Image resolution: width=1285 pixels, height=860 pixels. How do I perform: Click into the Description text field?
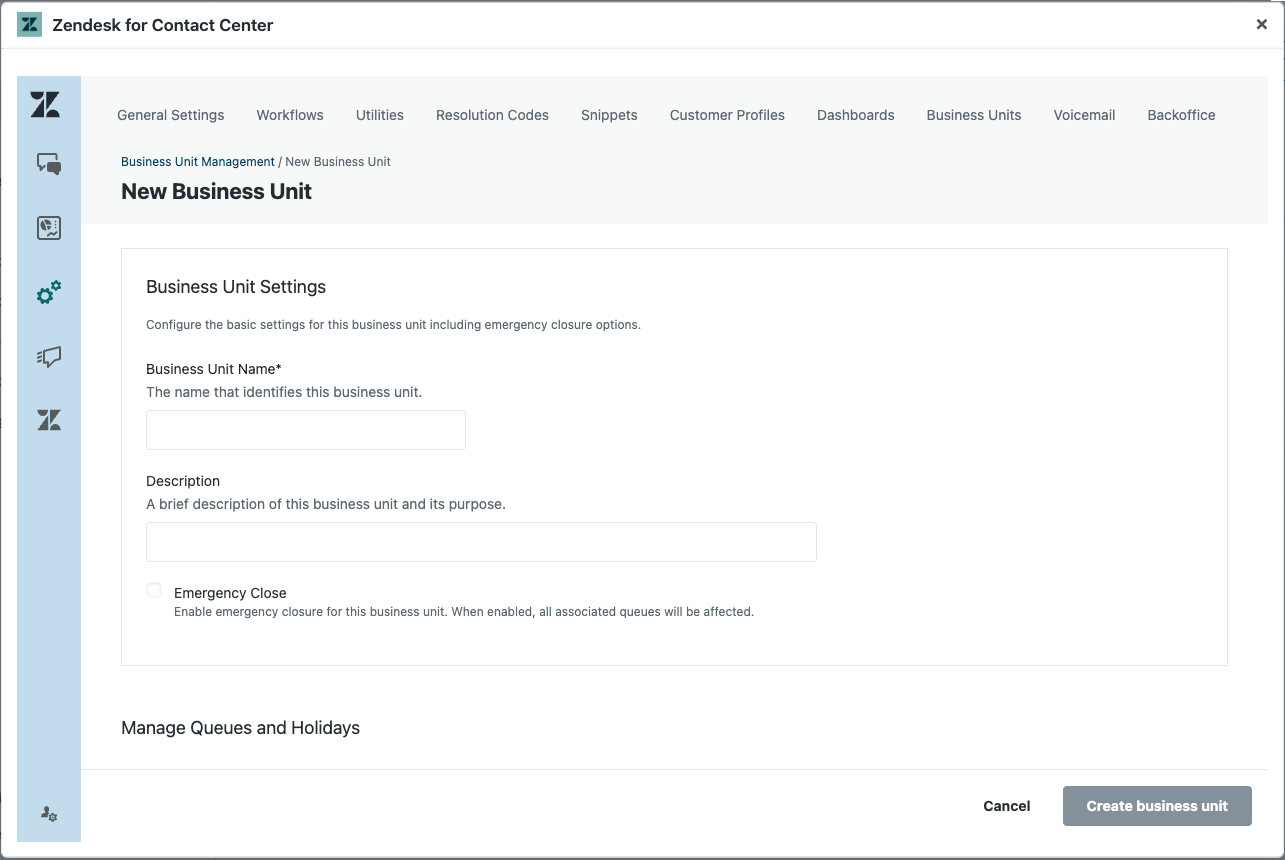(x=481, y=542)
